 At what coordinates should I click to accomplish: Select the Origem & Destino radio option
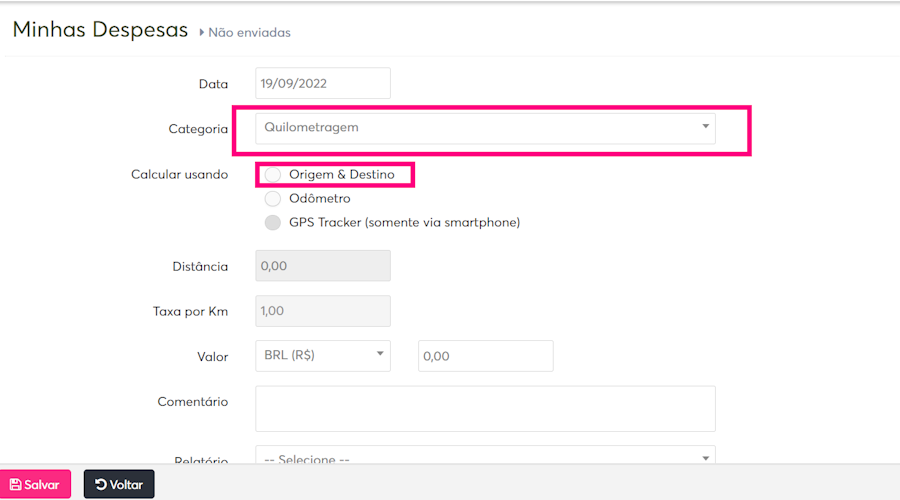point(273,175)
